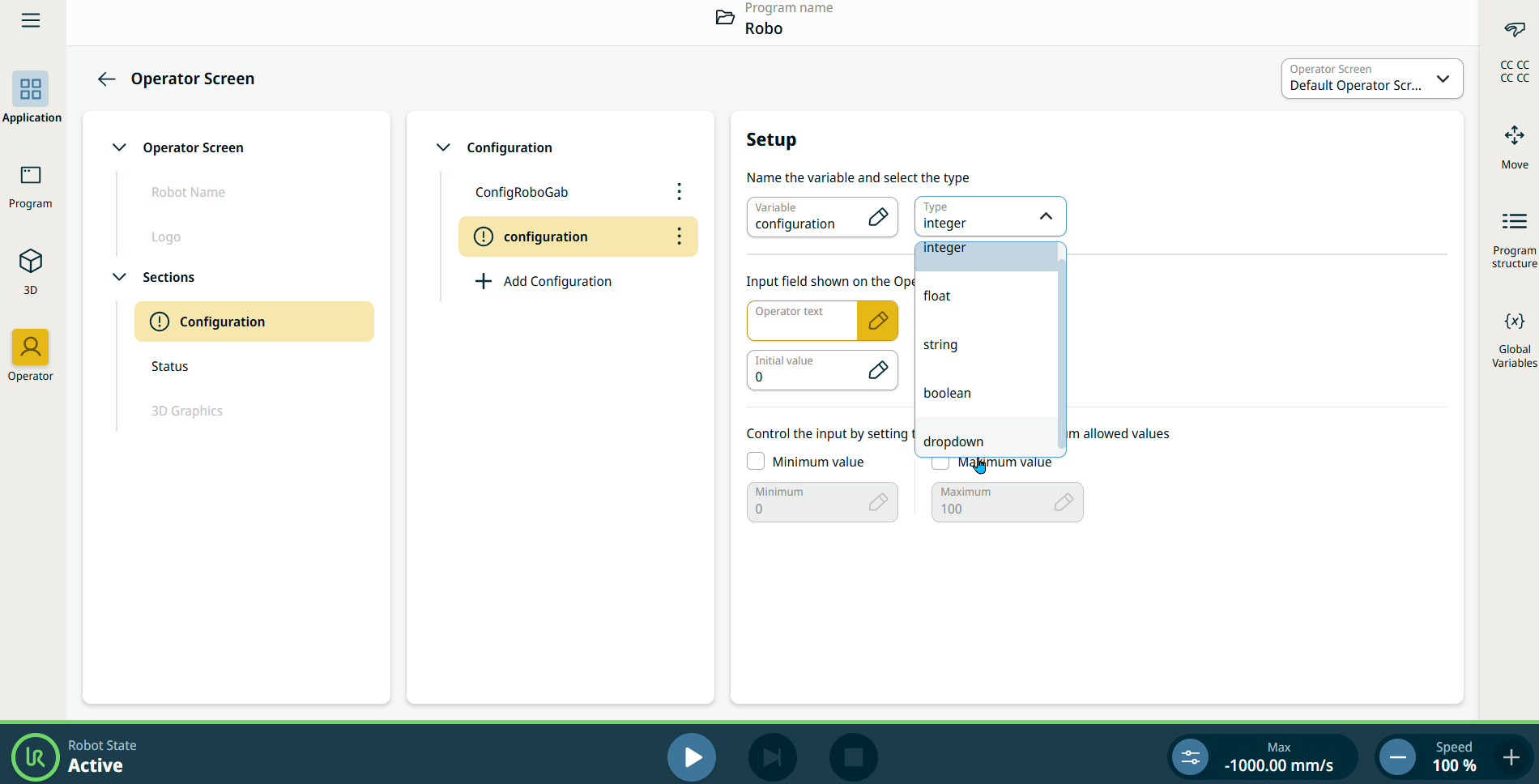Open options menu for ConfigRoboGab
Viewport: 1539px width, 784px height.
point(679,192)
